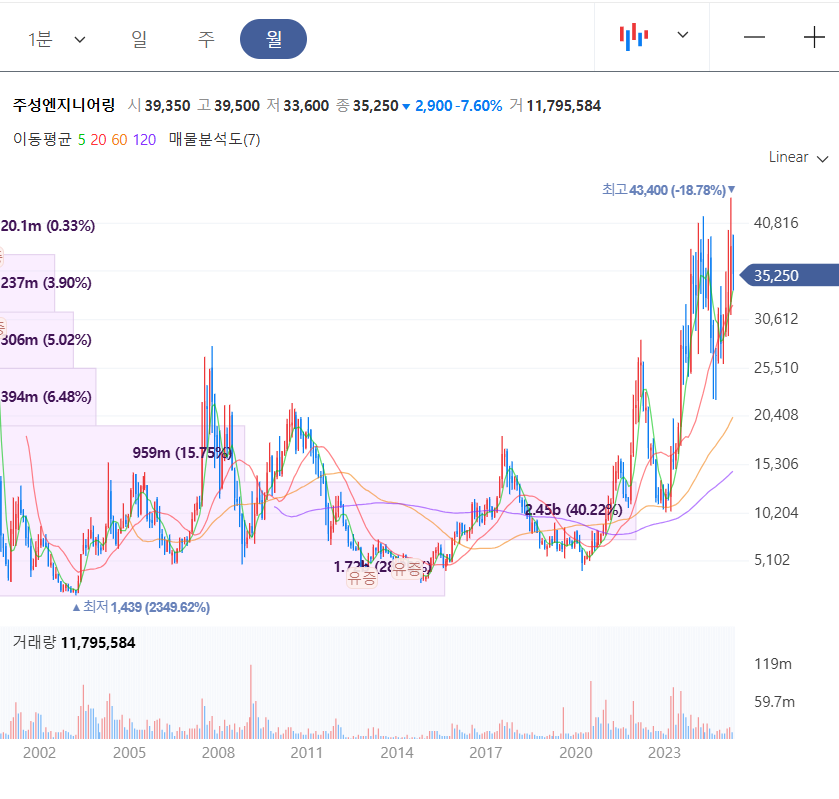The height and width of the screenshot is (799, 839).
Task: Select the 60-period moving average
Action: (x=119, y=140)
